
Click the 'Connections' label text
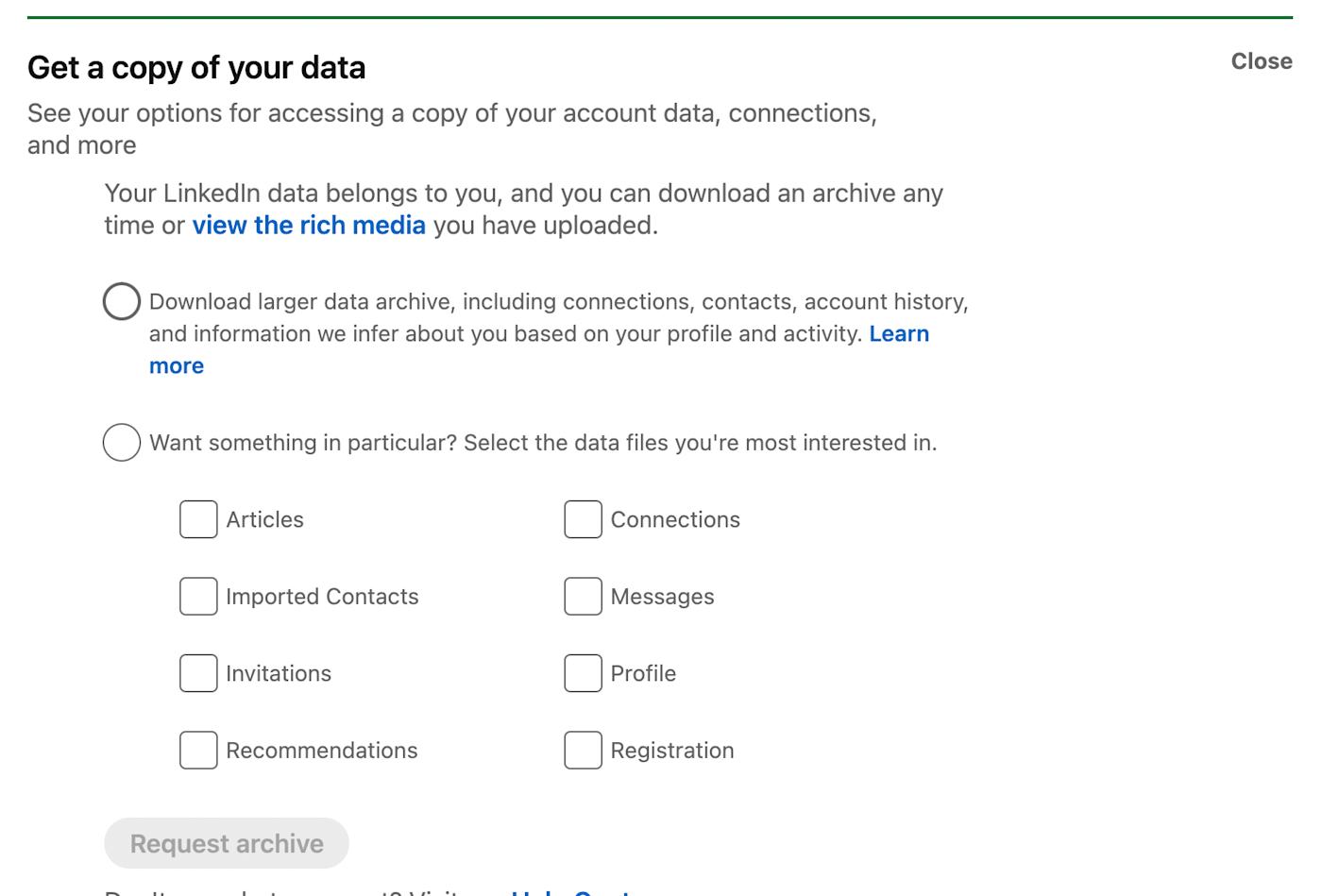(x=675, y=519)
